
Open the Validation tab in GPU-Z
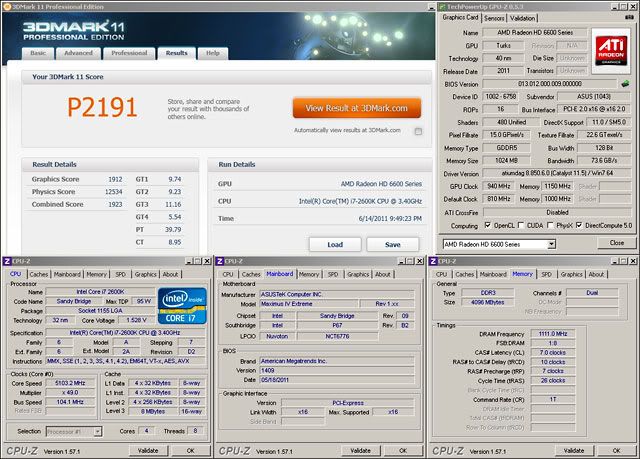coord(522,18)
